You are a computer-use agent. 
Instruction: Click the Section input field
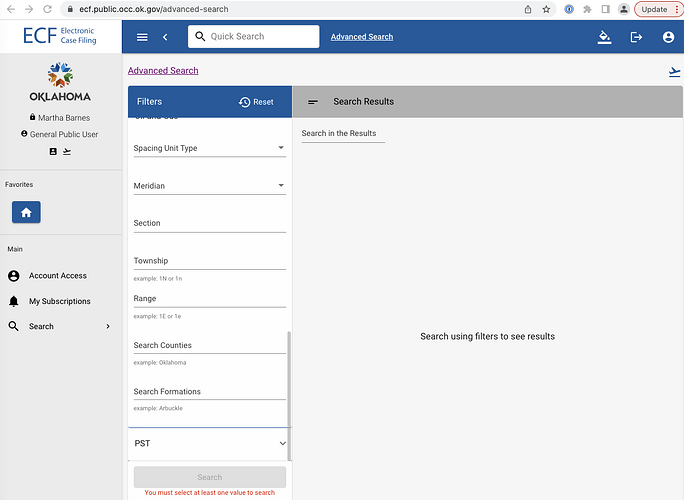click(x=209, y=223)
